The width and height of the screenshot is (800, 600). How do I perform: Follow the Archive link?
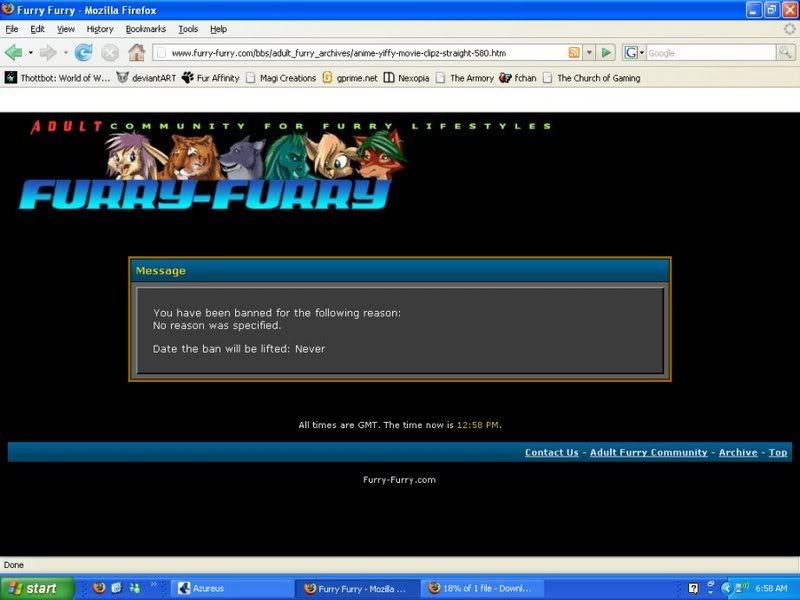pyautogui.click(x=738, y=452)
